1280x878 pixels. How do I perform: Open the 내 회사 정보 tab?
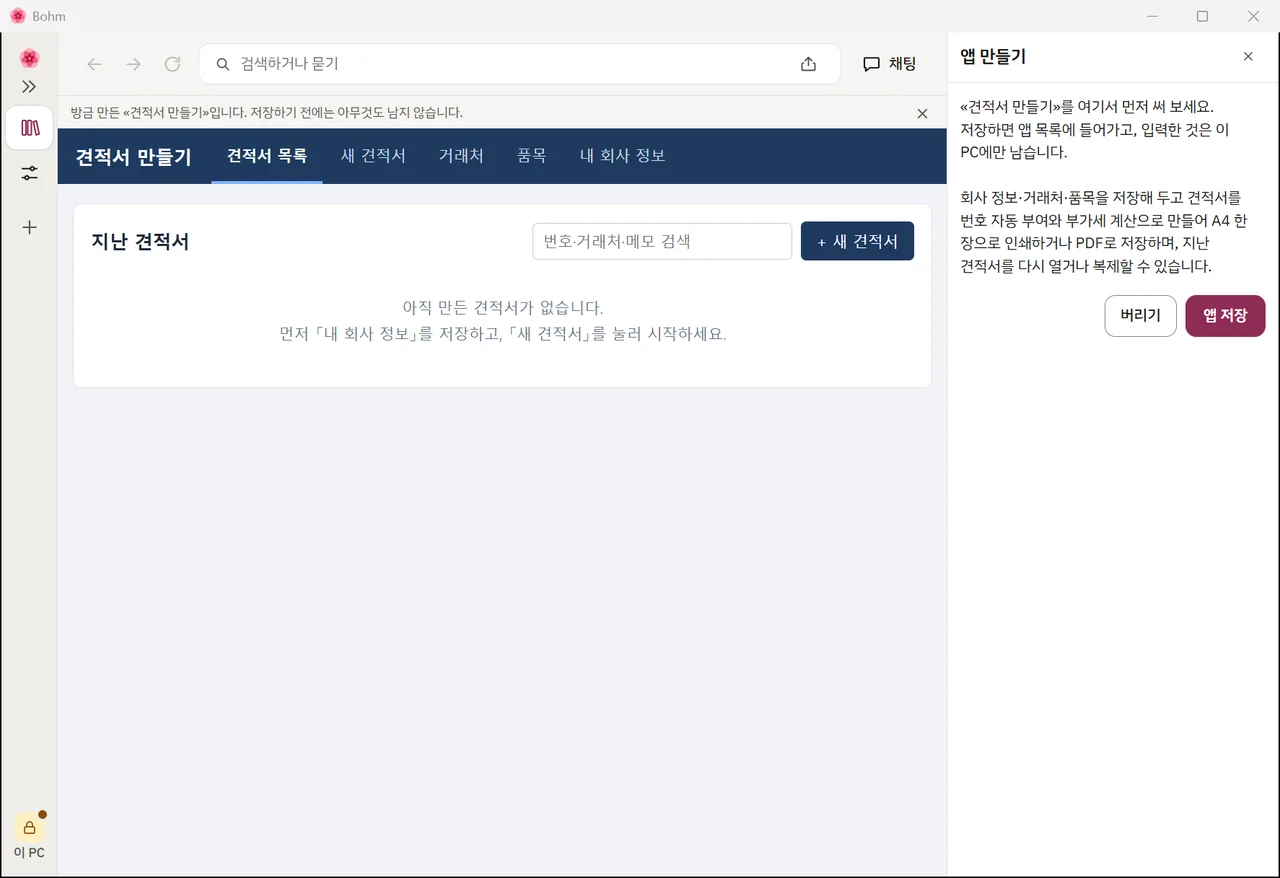623,156
